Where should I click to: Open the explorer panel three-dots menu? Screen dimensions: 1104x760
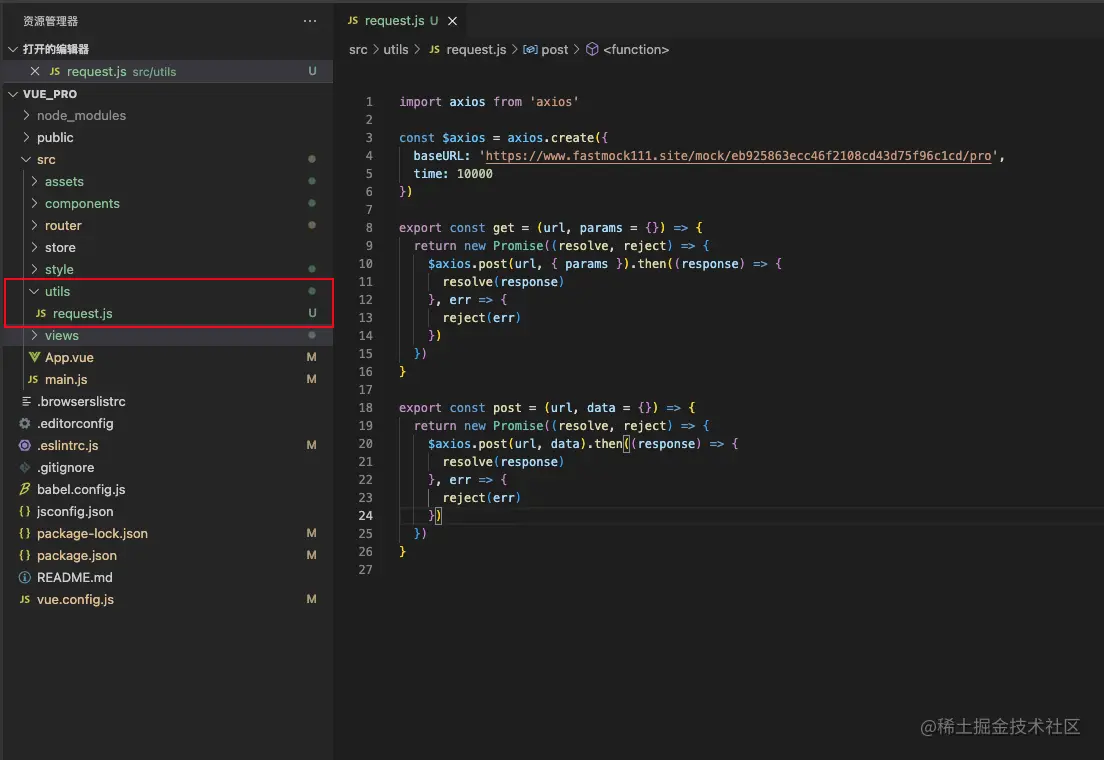[x=310, y=21]
